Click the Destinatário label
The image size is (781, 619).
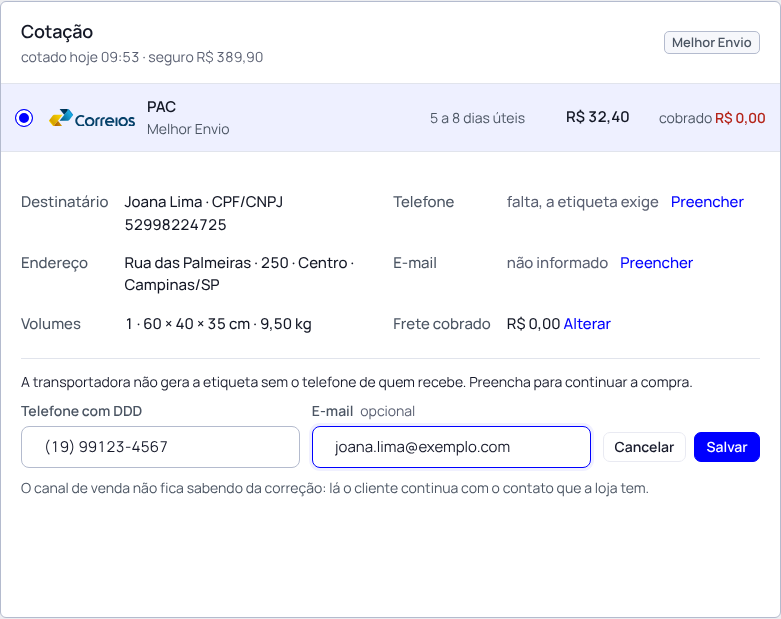click(x=65, y=202)
